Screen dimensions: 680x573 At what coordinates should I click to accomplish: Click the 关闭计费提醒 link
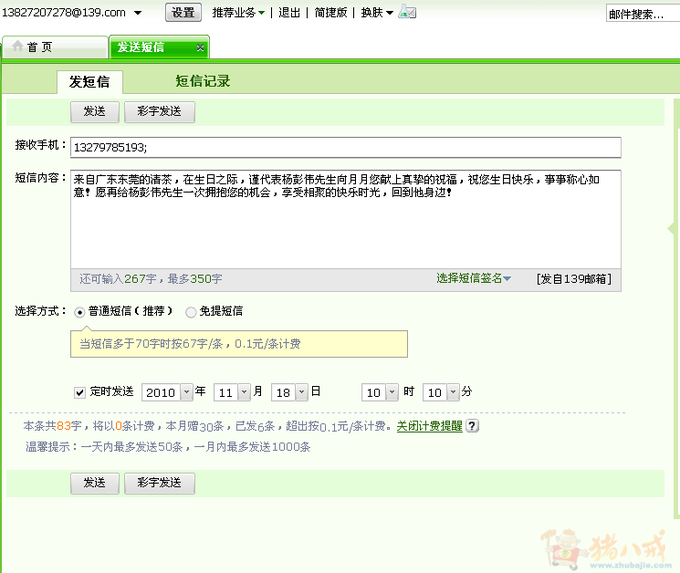click(429, 426)
